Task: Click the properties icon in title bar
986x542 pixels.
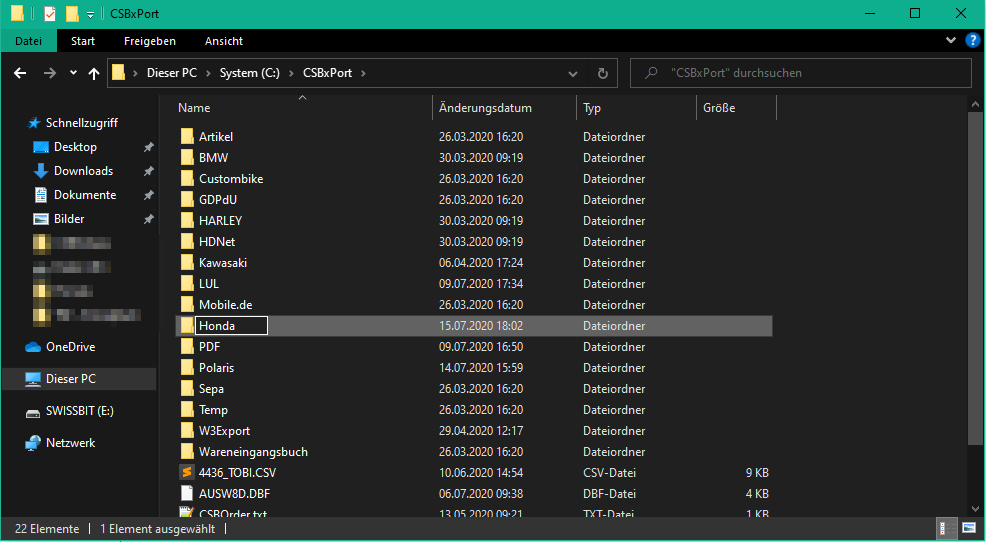Action: click(x=50, y=13)
